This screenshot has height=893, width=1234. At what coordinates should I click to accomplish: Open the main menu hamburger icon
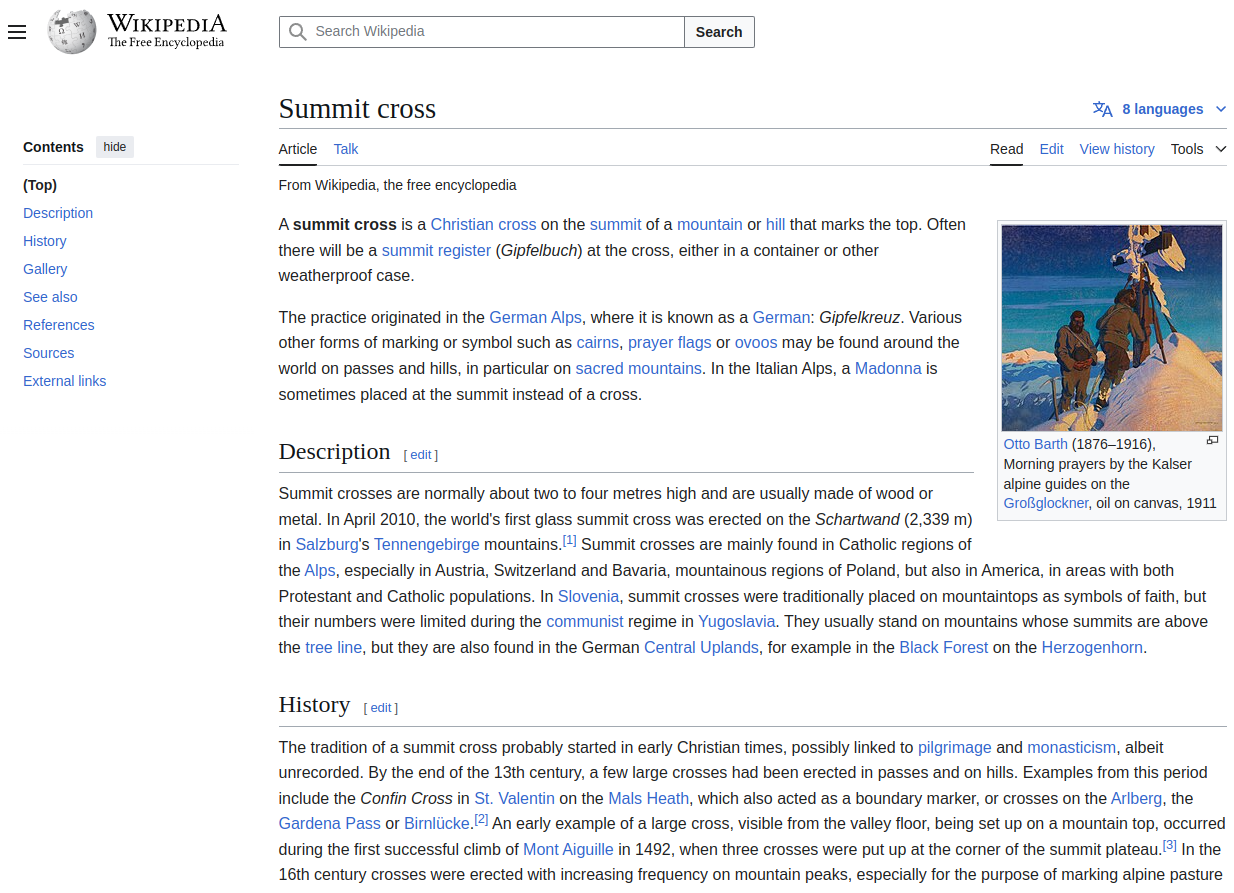17,32
